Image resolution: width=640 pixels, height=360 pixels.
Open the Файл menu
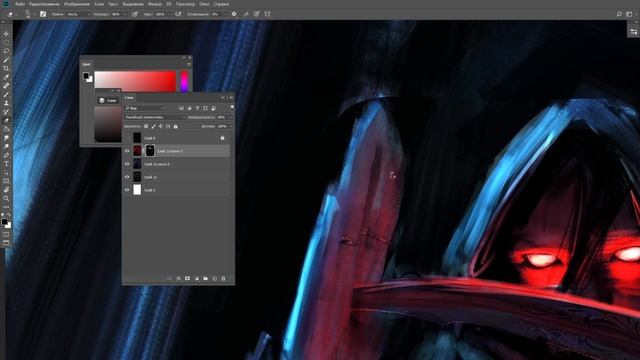(20, 4)
